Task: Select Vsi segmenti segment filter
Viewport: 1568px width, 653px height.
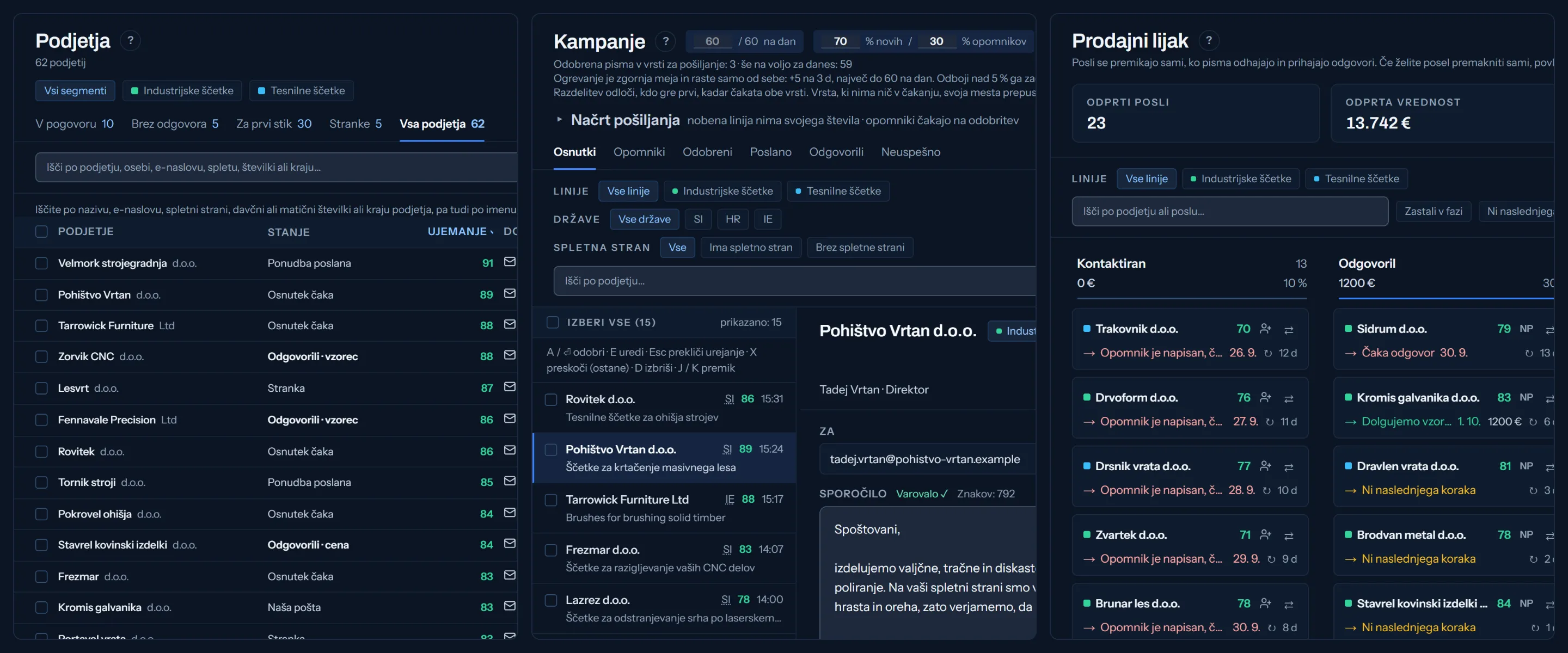Action: tap(75, 91)
